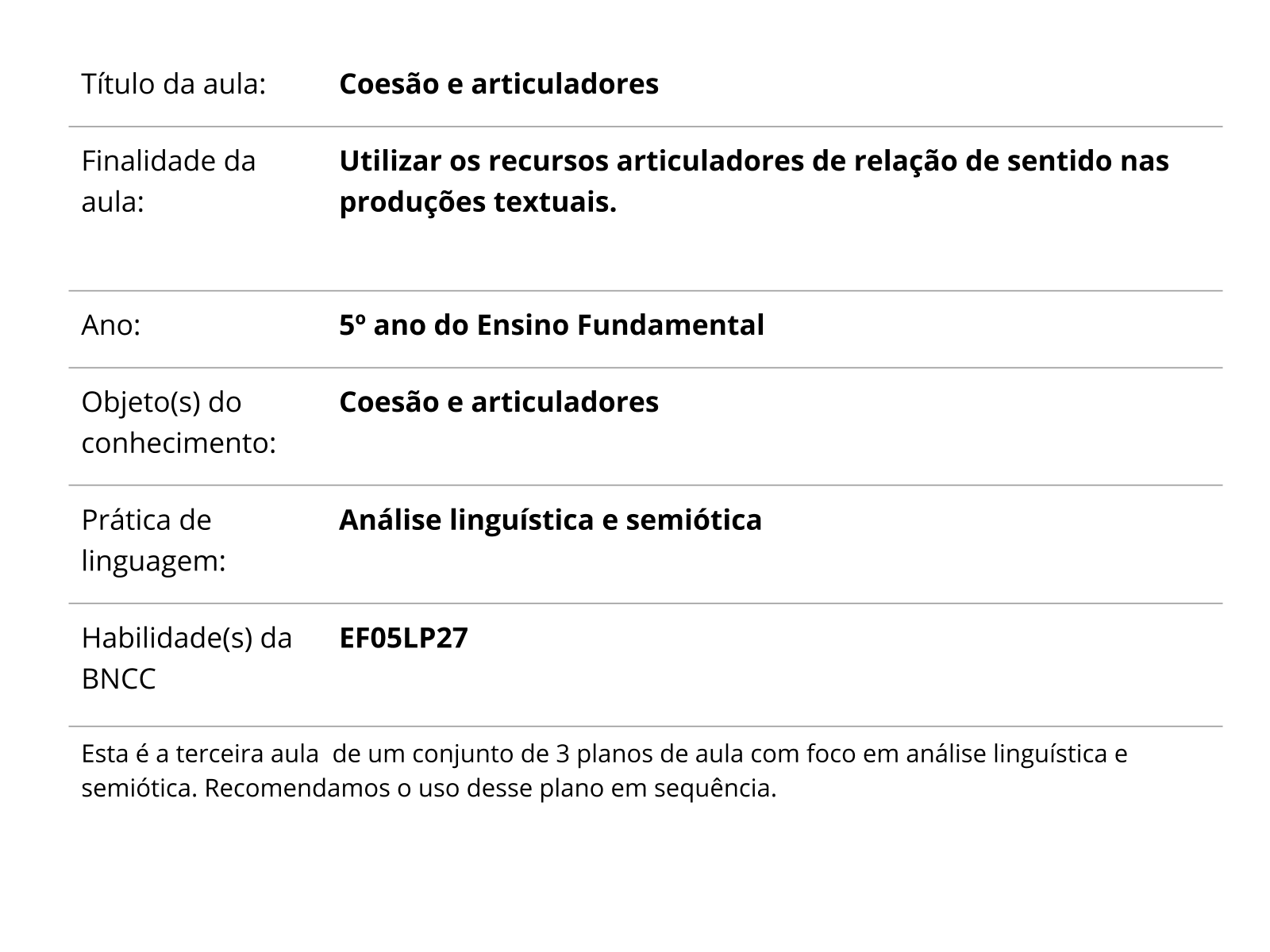Image resolution: width=1270 pixels, height=952 pixels.
Task: Select "5º ano do Ensino Fundamental" text
Action: click(x=552, y=325)
